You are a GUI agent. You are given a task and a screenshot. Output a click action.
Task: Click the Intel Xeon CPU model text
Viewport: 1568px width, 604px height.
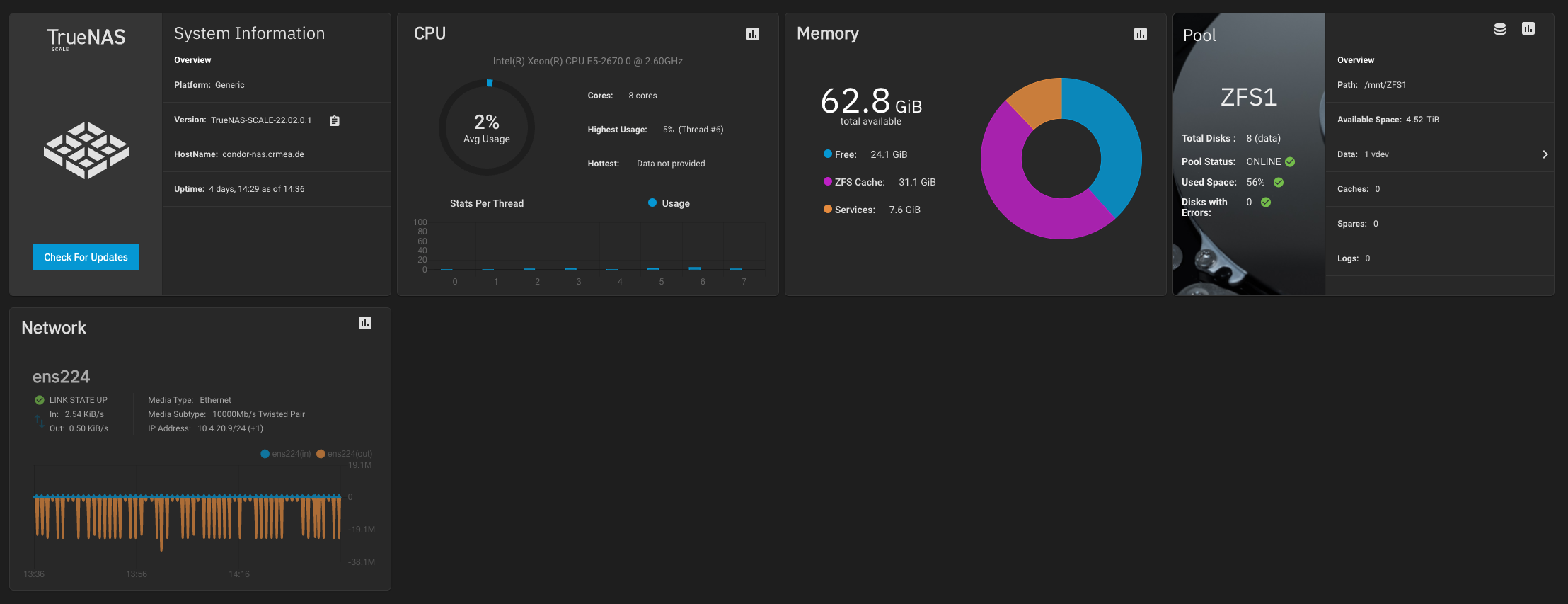[x=588, y=62]
